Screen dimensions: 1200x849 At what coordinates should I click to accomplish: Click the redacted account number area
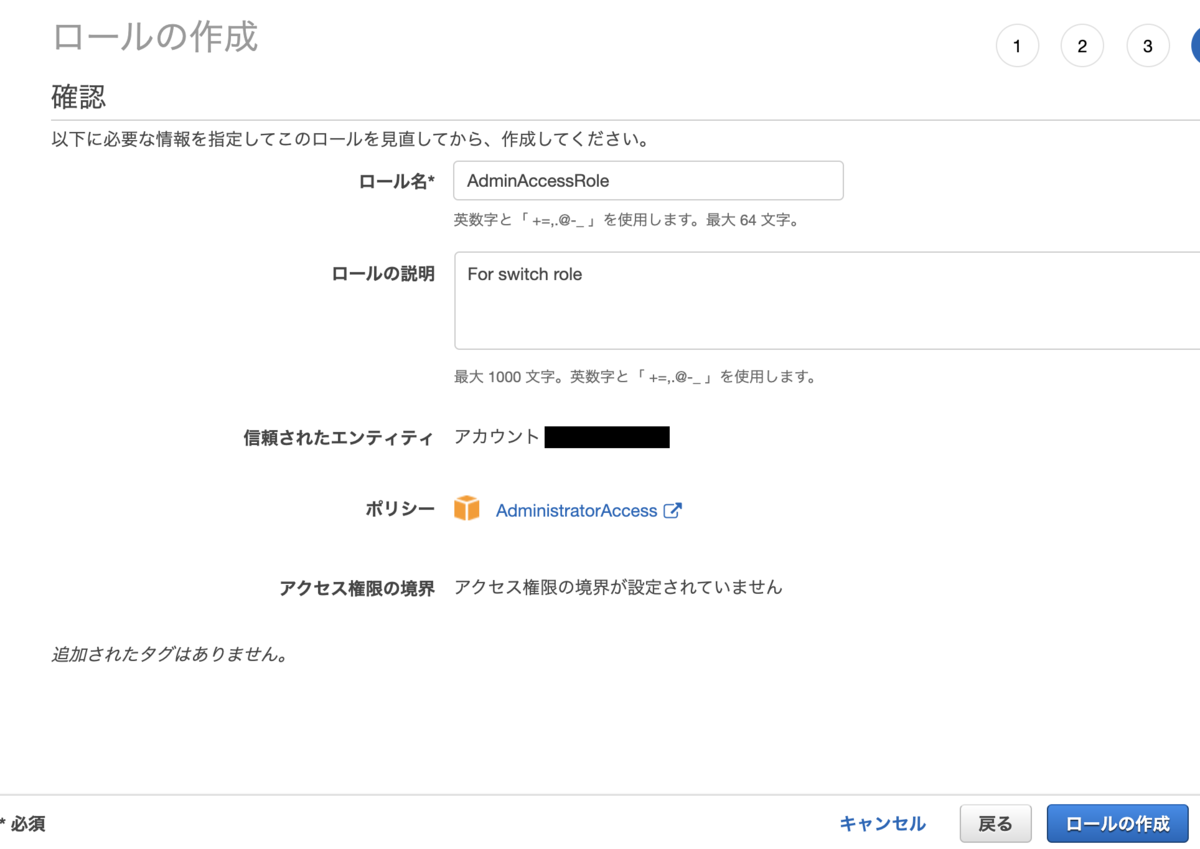[607, 436]
